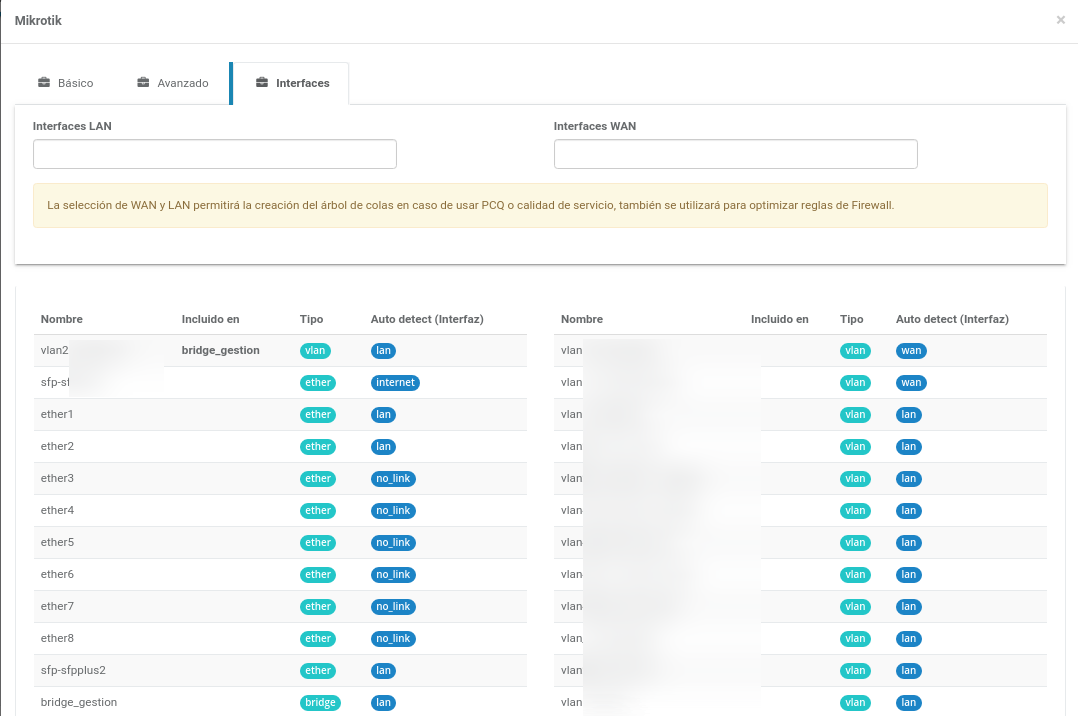Select the ether2 row name
Image resolution: width=1078 pixels, height=716 pixels.
tap(57, 446)
